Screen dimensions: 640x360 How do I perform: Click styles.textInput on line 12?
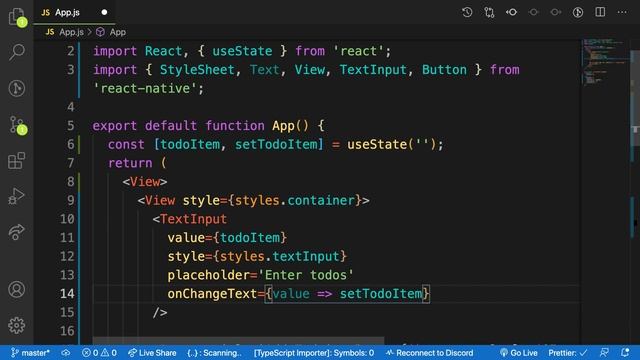tap(280, 256)
